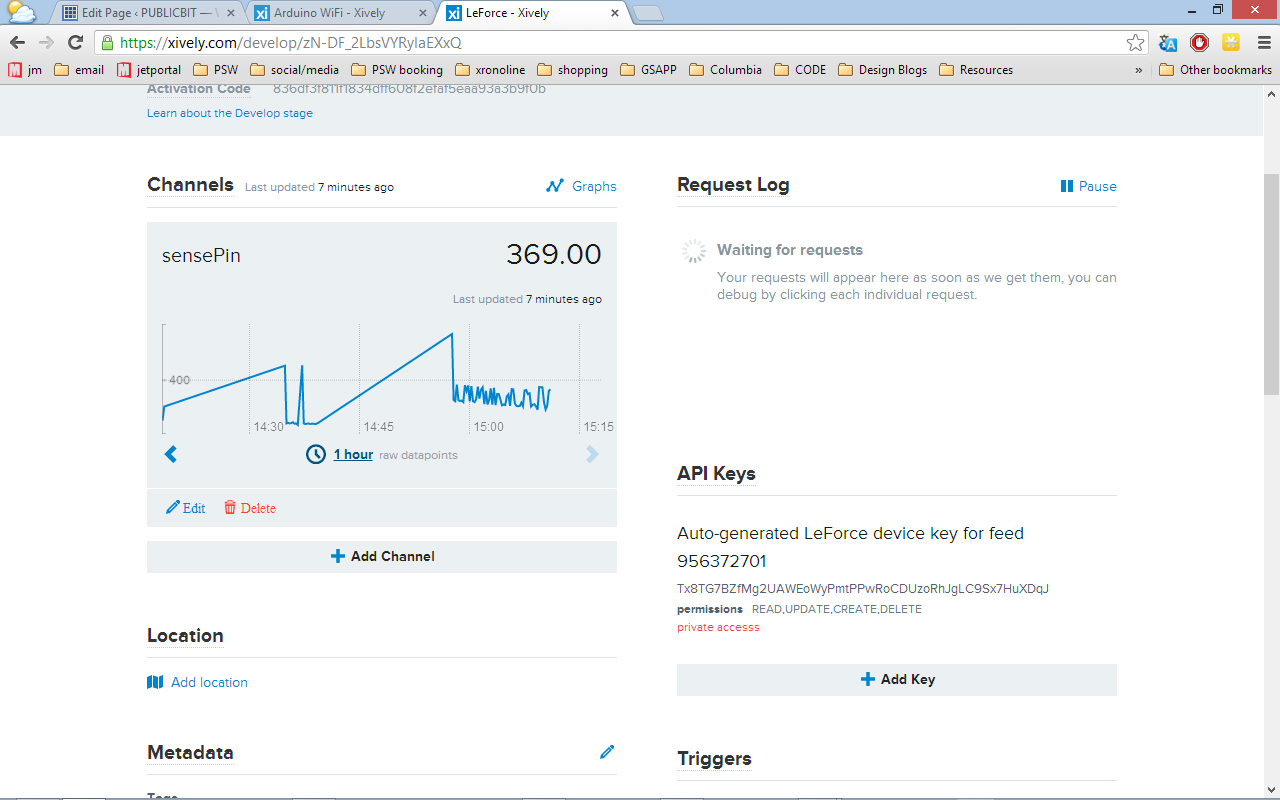Open the PSW booking bookmarks folder
The width and height of the screenshot is (1280, 800).
pyautogui.click(x=397, y=70)
